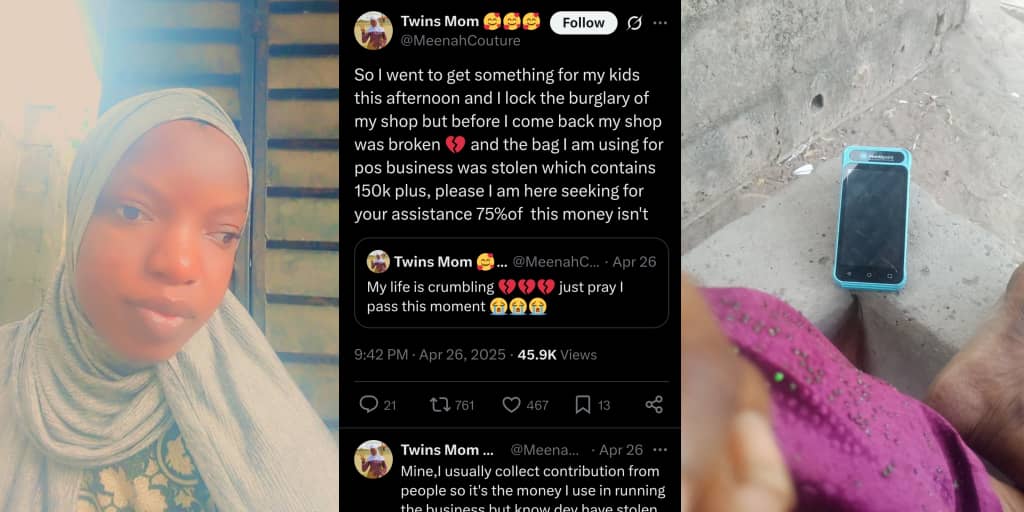Image resolution: width=1024 pixels, height=512 pixels.
Task: Click the reply comment icon
Action: pyautogui.click(x=369, y=404)
